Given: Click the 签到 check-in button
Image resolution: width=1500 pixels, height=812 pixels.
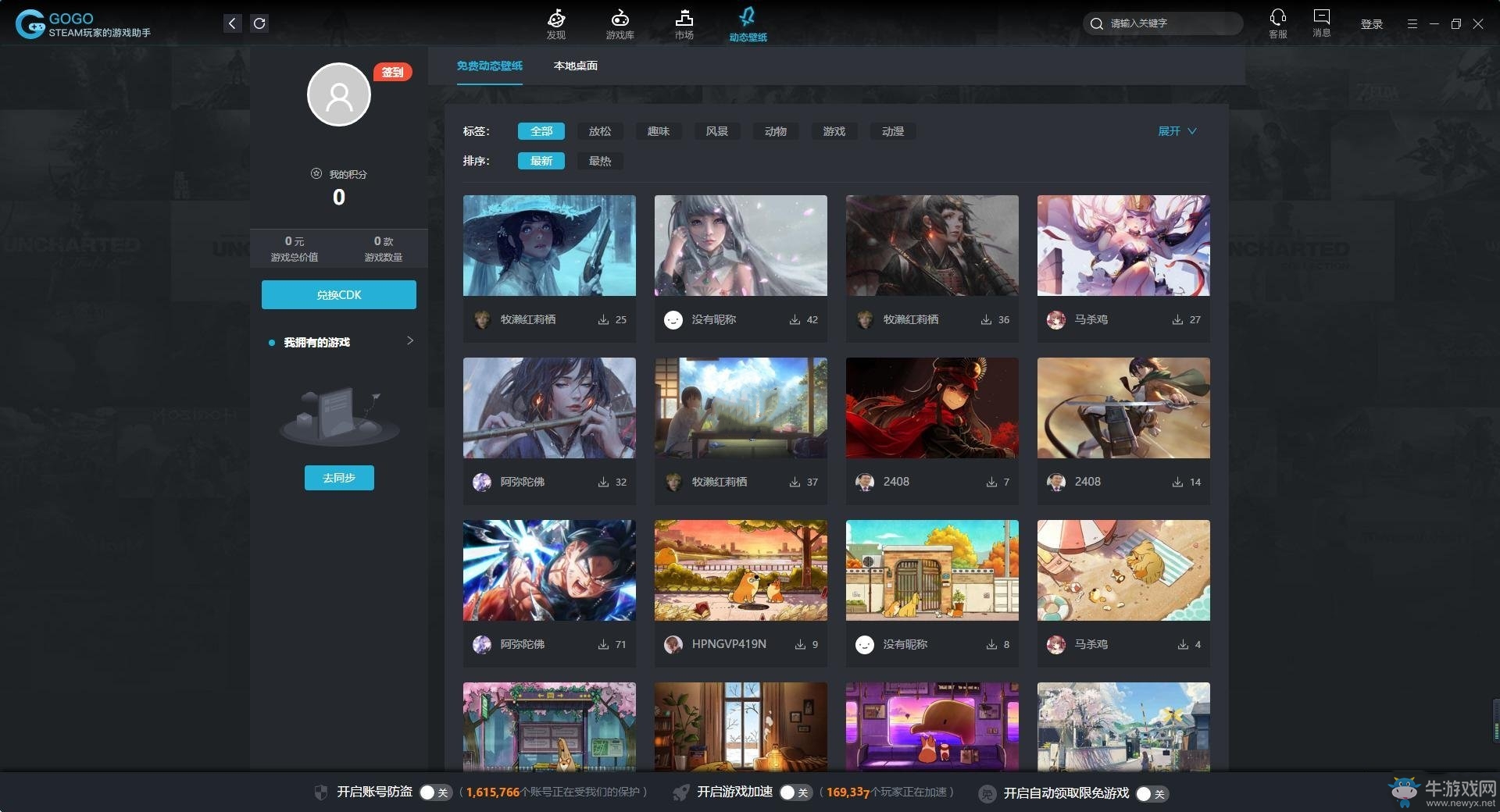Looking at the screenshot, I should (x=392, y=72).
